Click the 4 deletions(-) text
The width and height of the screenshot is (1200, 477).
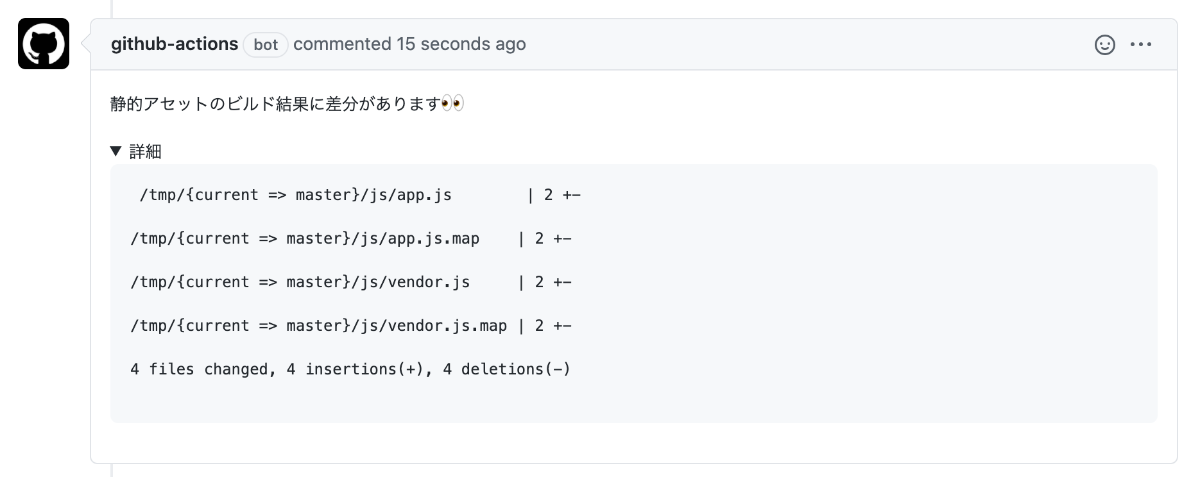click(506, 370)
